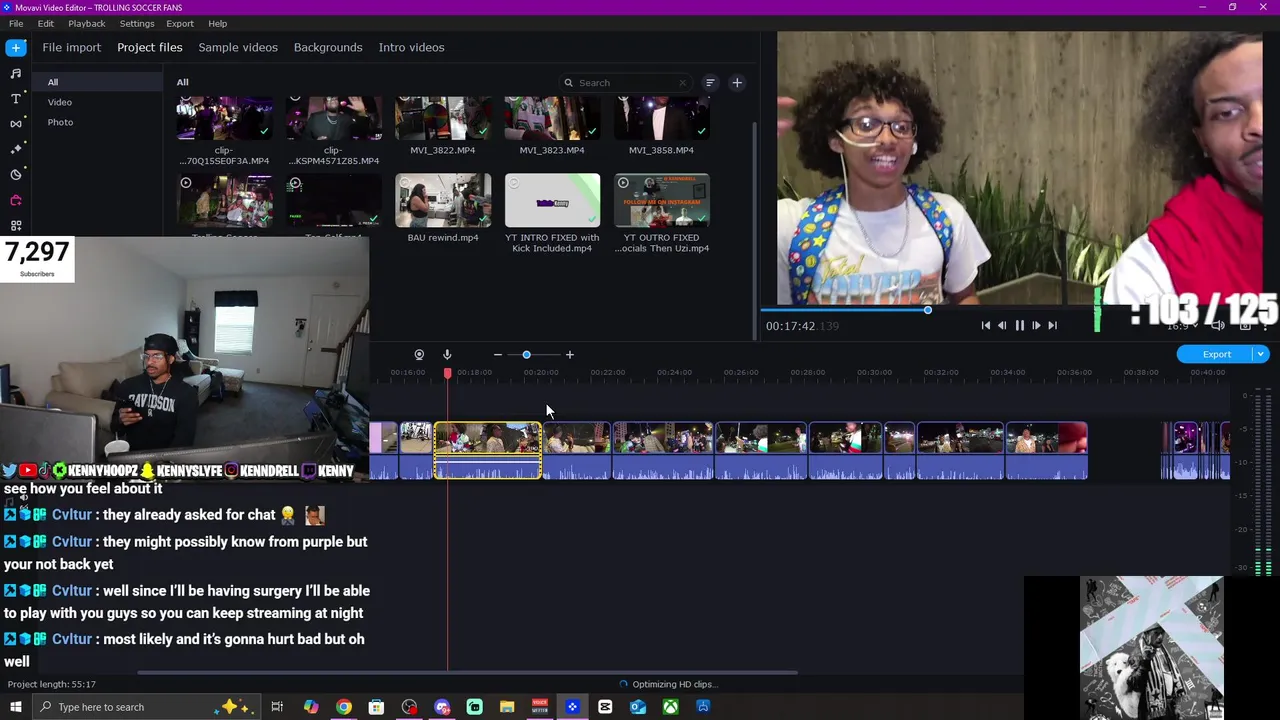Image resolution: width=1280 pixels, height=720 pixels.
Task: Step forward one frame in preview
Action: tap(1036, 325)
